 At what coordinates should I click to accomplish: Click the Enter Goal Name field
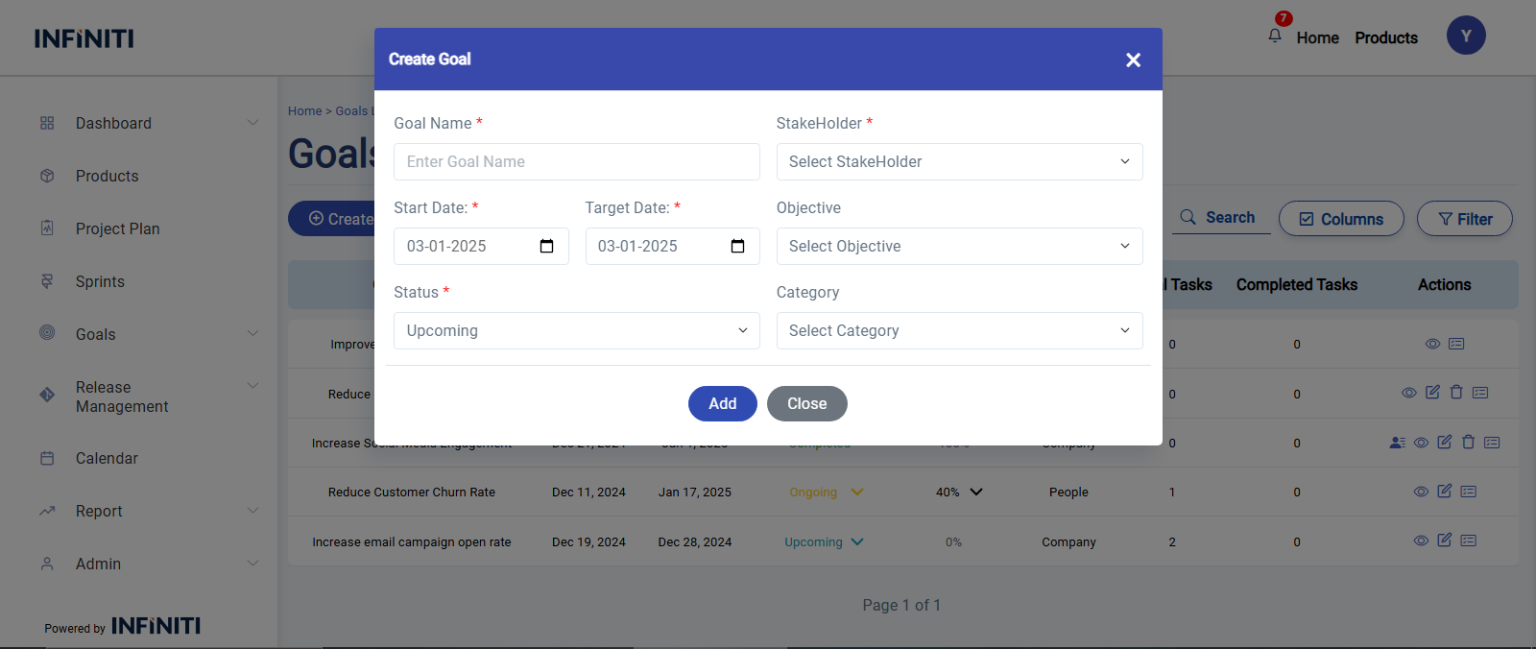coord(576,162)
